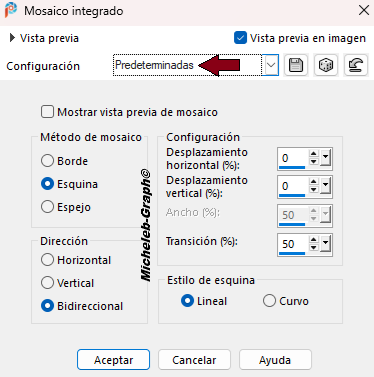The height and width of the screenshot is (377, 374).
Task: Open the Configuración presets dropdown
Action: tap(271, 65)
